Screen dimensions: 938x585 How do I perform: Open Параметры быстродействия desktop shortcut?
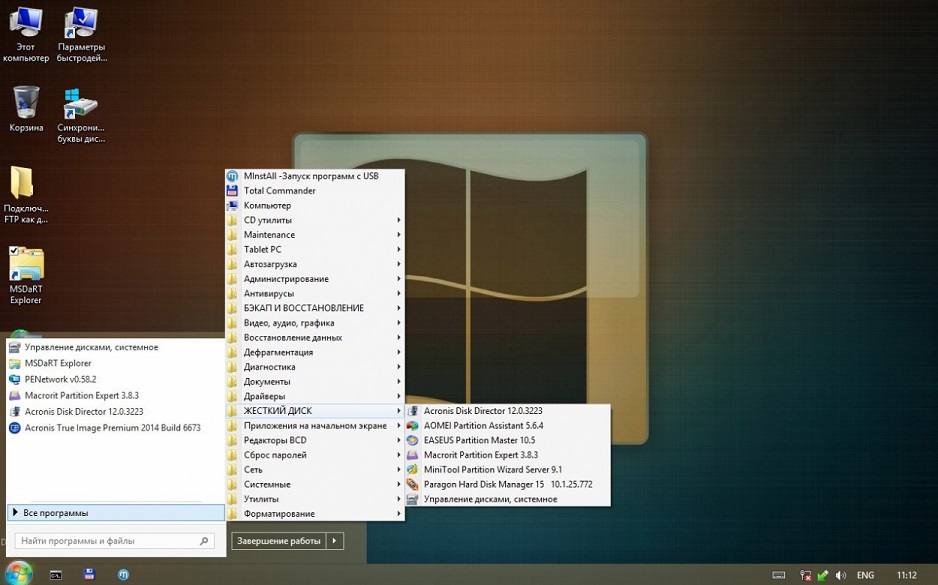(x=81, y=35)
